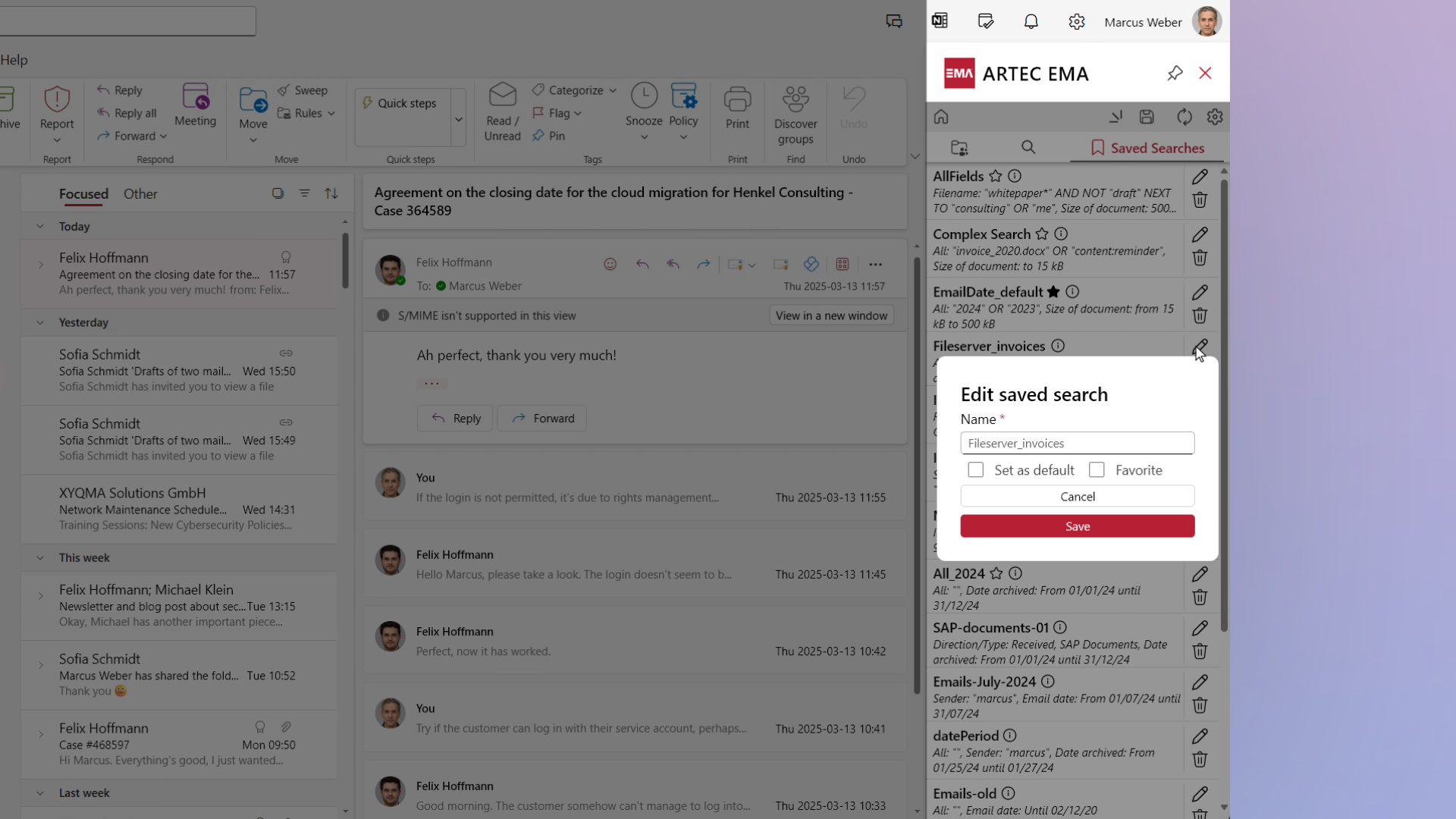Screen dimensions: 1456x819
Task: Open the EMA search magnifier tab
Action: pos(1028,148)
